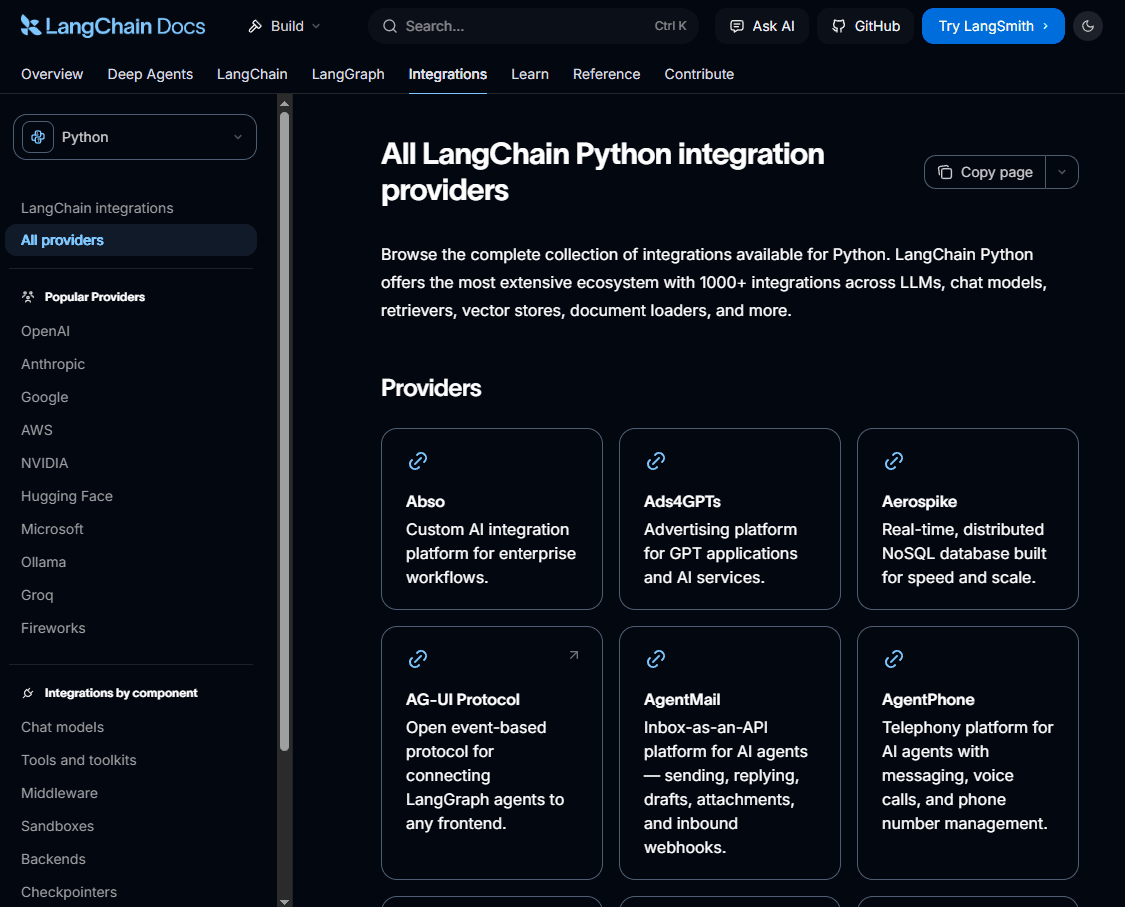Click the Build hammer icon
This screenshot has width=1125, height=907.
[x=255, y=27]
